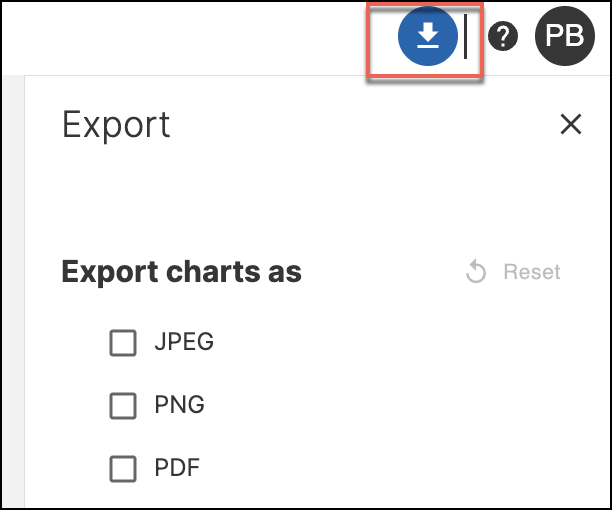The width and height of the screenshot is (612, 510).
Task: Open the PB user profile avatar
Action: point(565,37)
